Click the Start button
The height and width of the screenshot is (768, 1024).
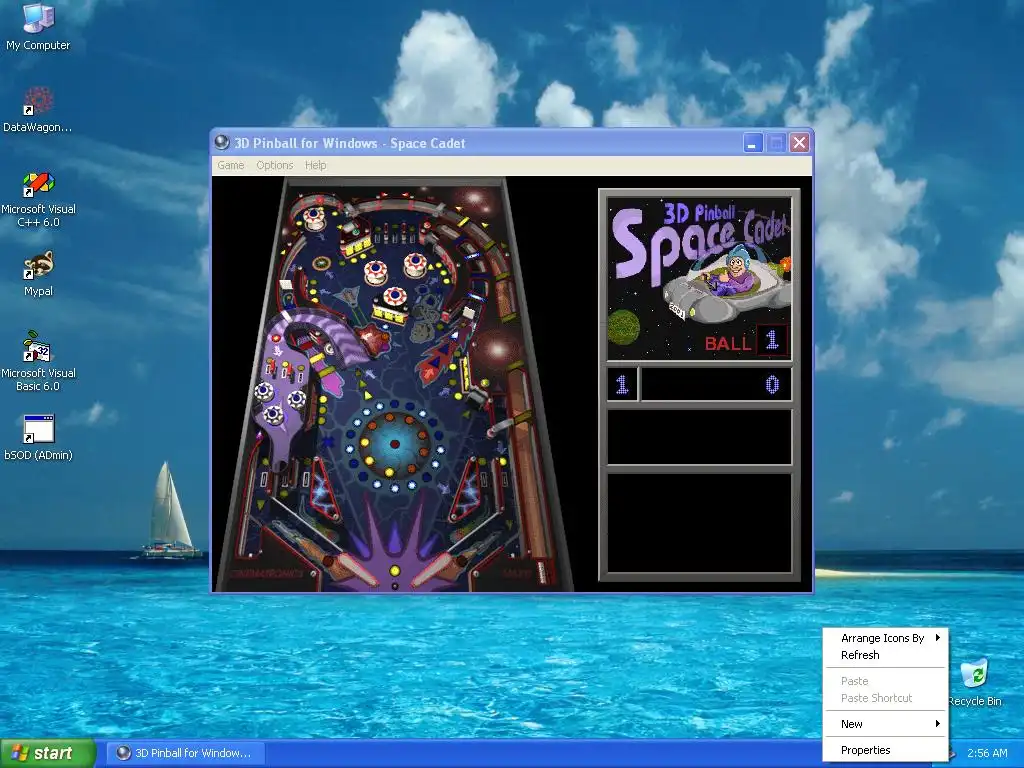pyautogui.click(x=48, y=753)
